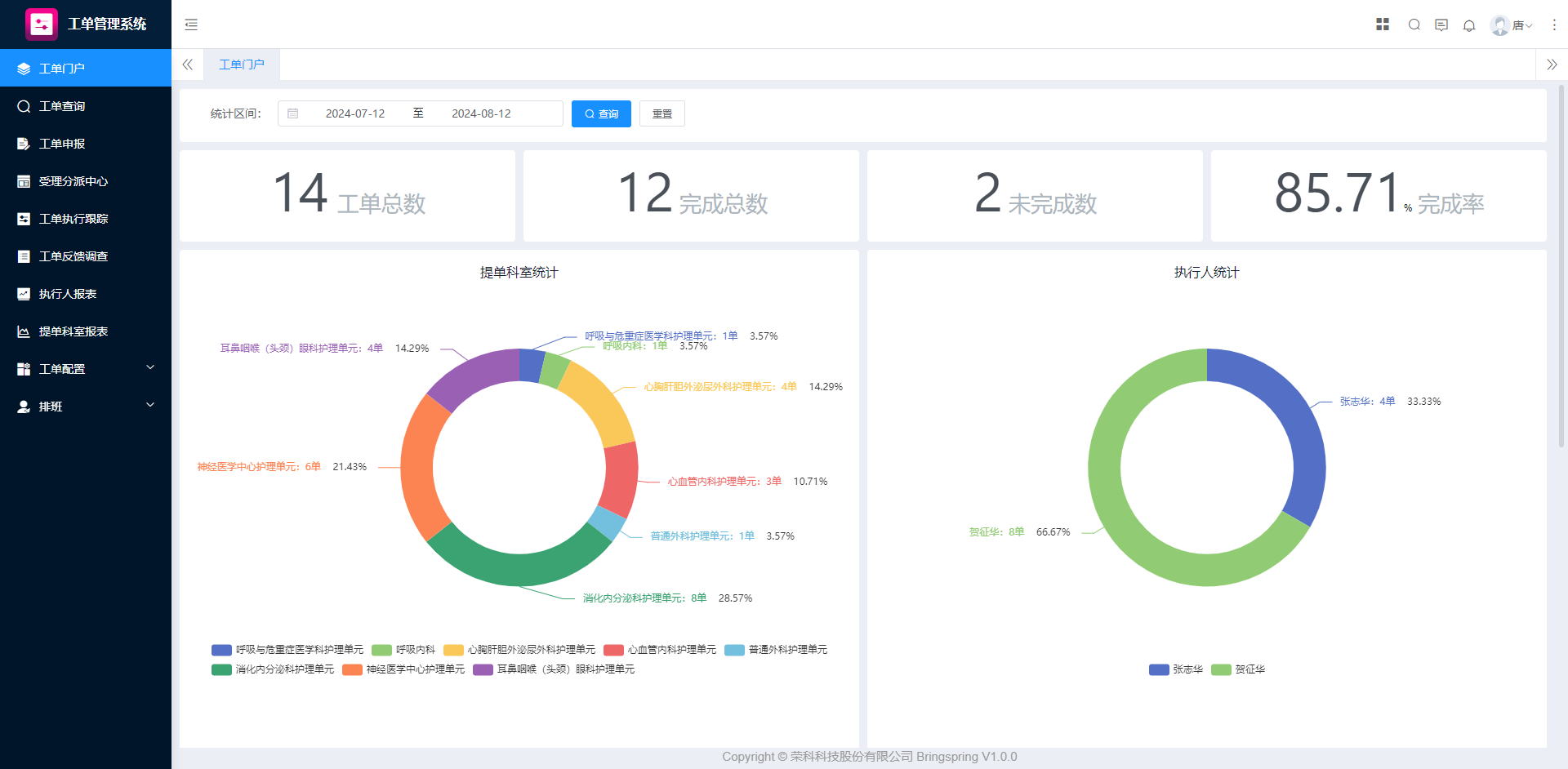Click the 重置 reset button
The width and height of the screenshot is (1568, 769).
point(661,113)
